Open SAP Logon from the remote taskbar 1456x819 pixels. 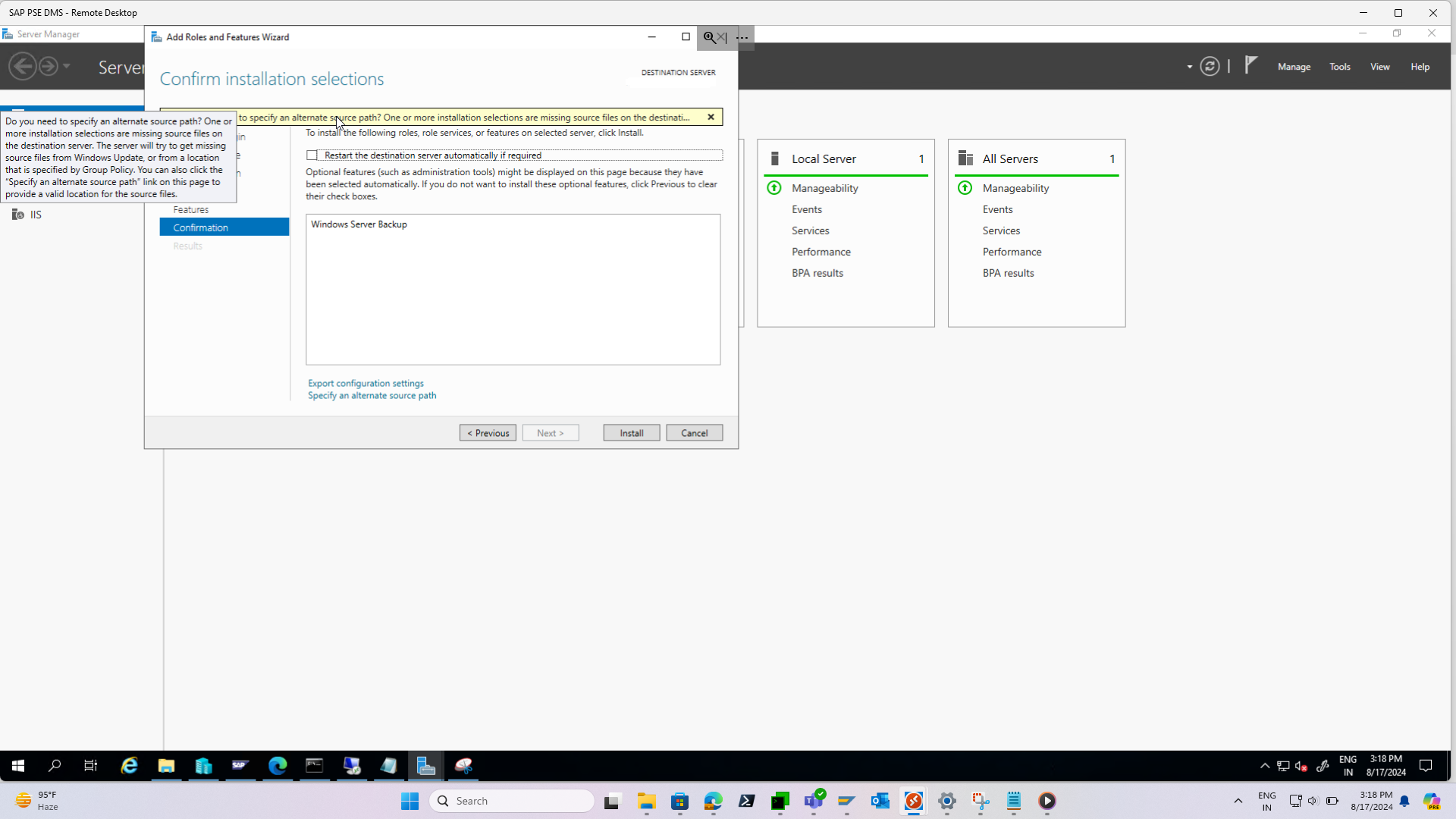pos(240,766)
